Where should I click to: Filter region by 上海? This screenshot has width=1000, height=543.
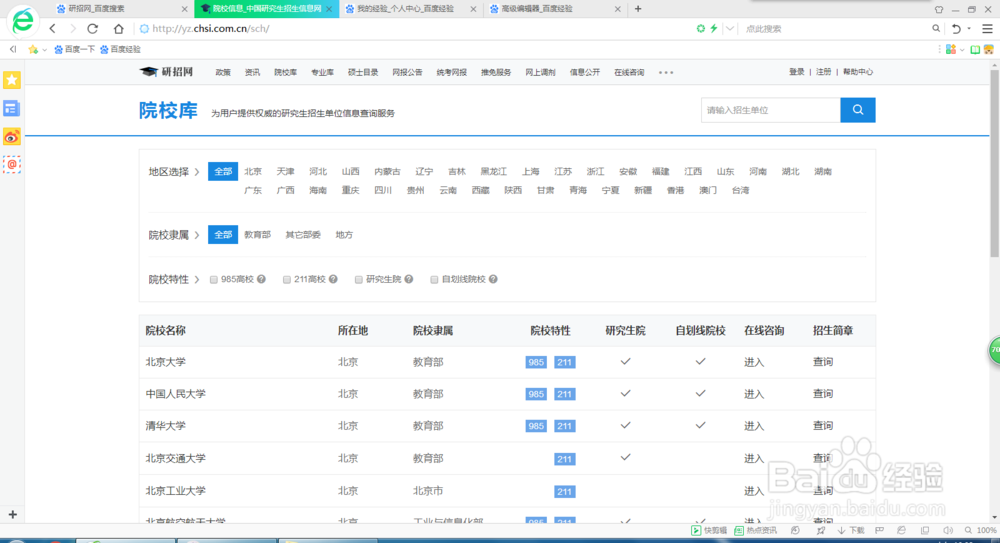tap(531, 172)
